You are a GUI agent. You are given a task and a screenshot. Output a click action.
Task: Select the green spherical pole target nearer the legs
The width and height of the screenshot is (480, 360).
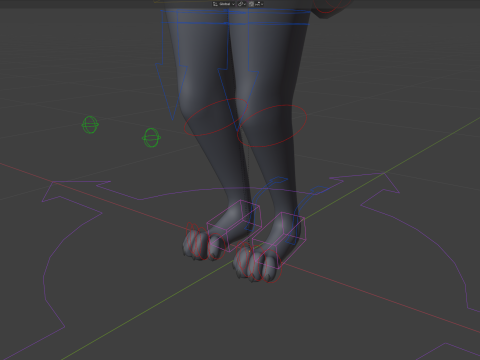click(x=151, y=137)
